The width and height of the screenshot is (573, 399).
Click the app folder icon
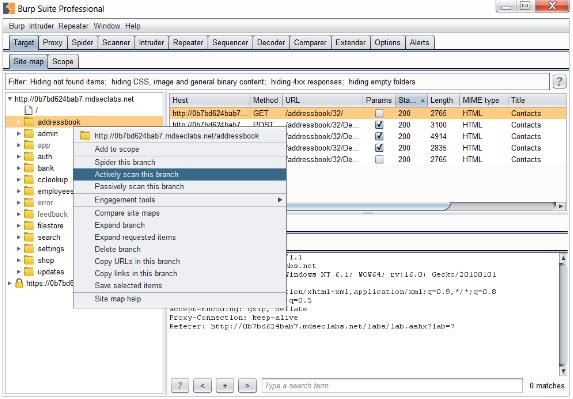coord(29,145)
